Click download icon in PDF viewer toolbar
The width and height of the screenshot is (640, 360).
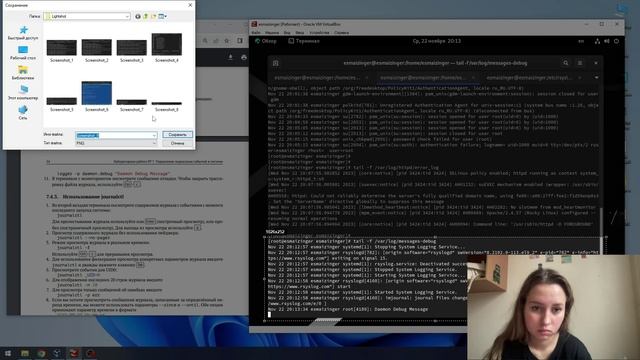[x=231, y=58]
